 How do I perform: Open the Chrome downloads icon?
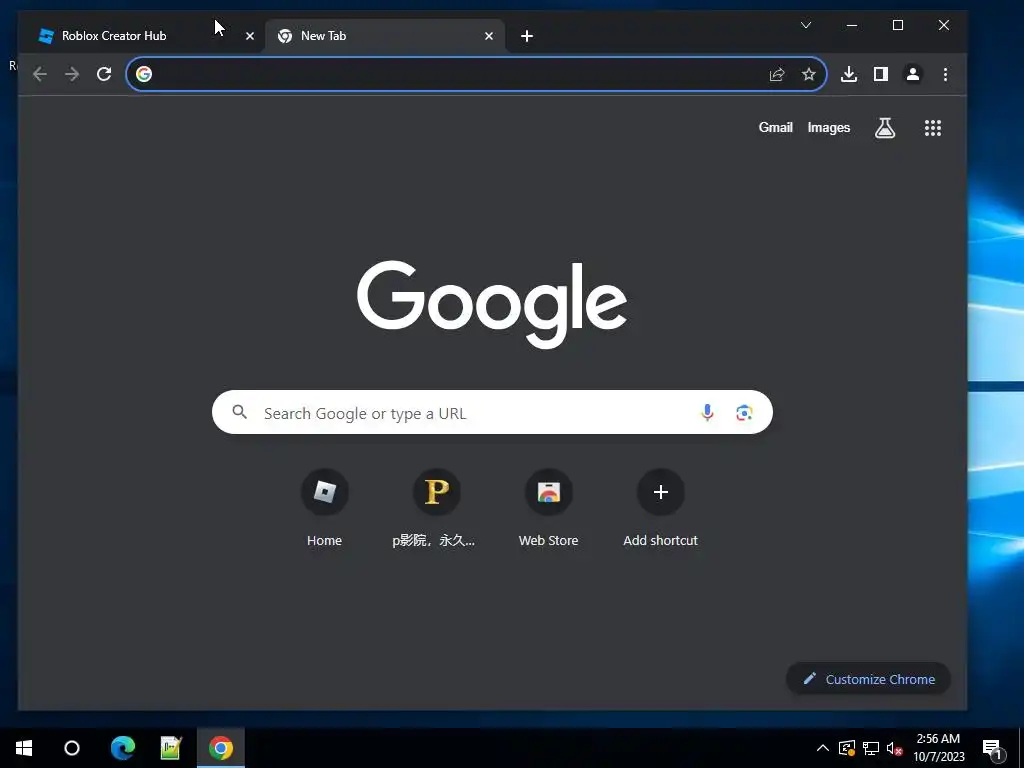(849, 74)
